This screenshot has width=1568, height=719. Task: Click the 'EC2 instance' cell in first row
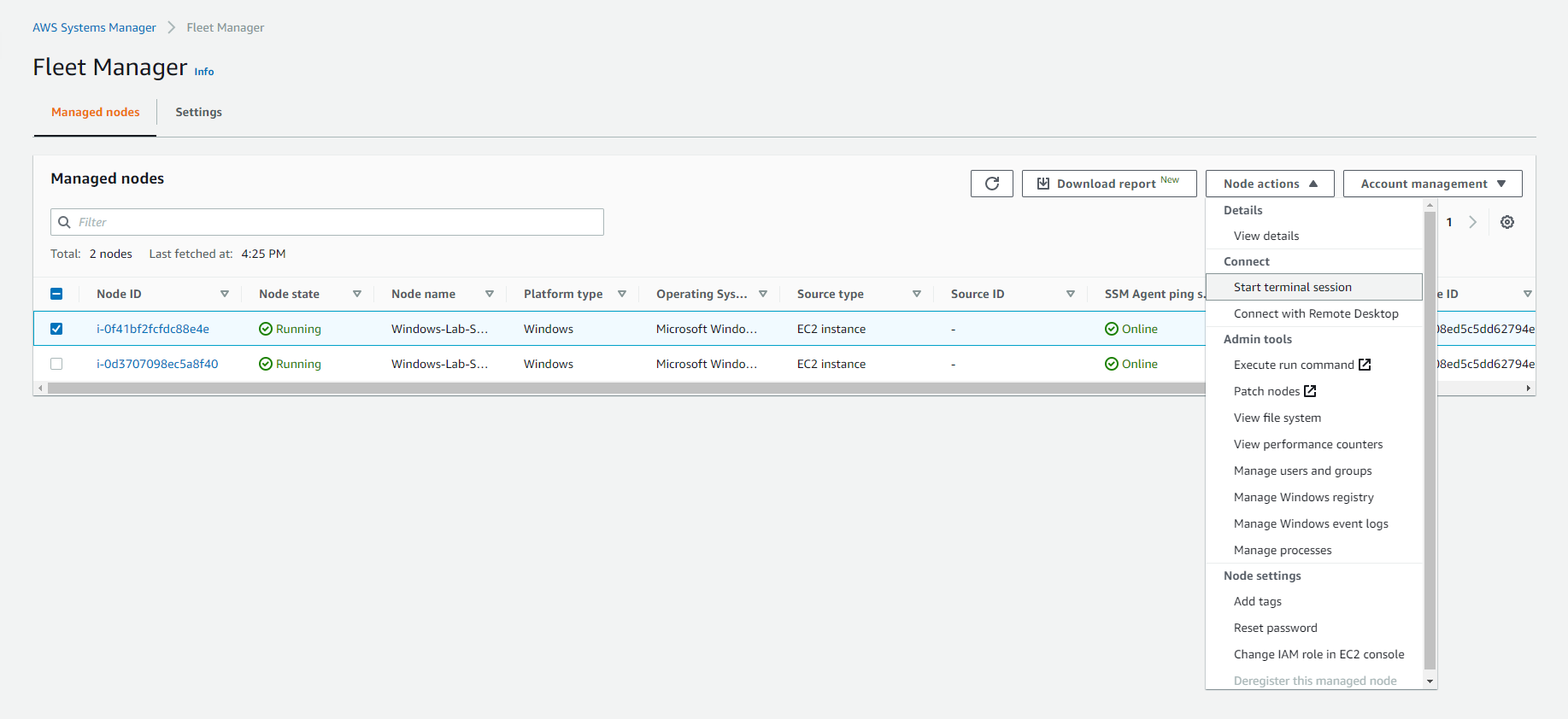tap(831, 329)
